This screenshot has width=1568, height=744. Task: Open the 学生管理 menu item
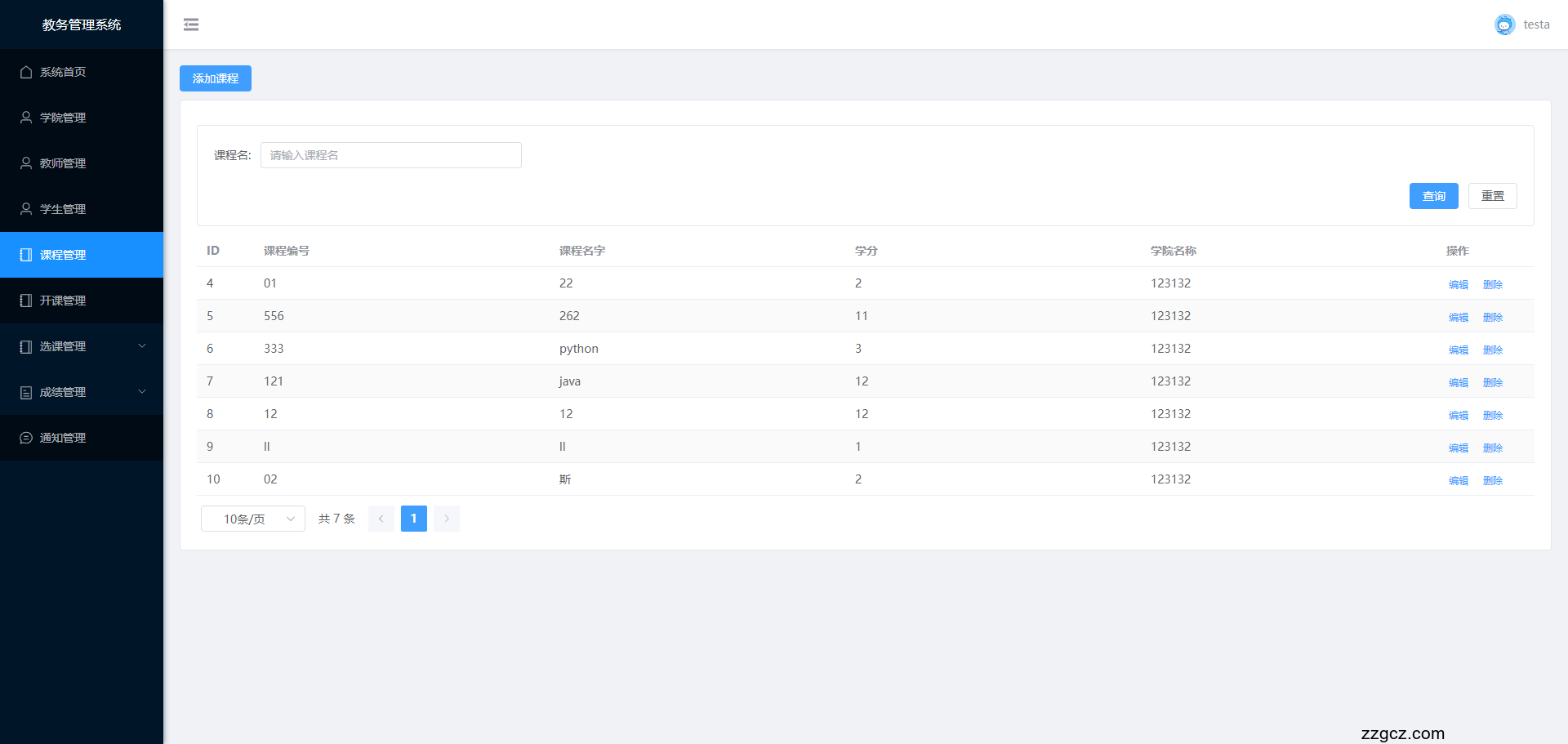pyautogui.click(x=63, y=209)
